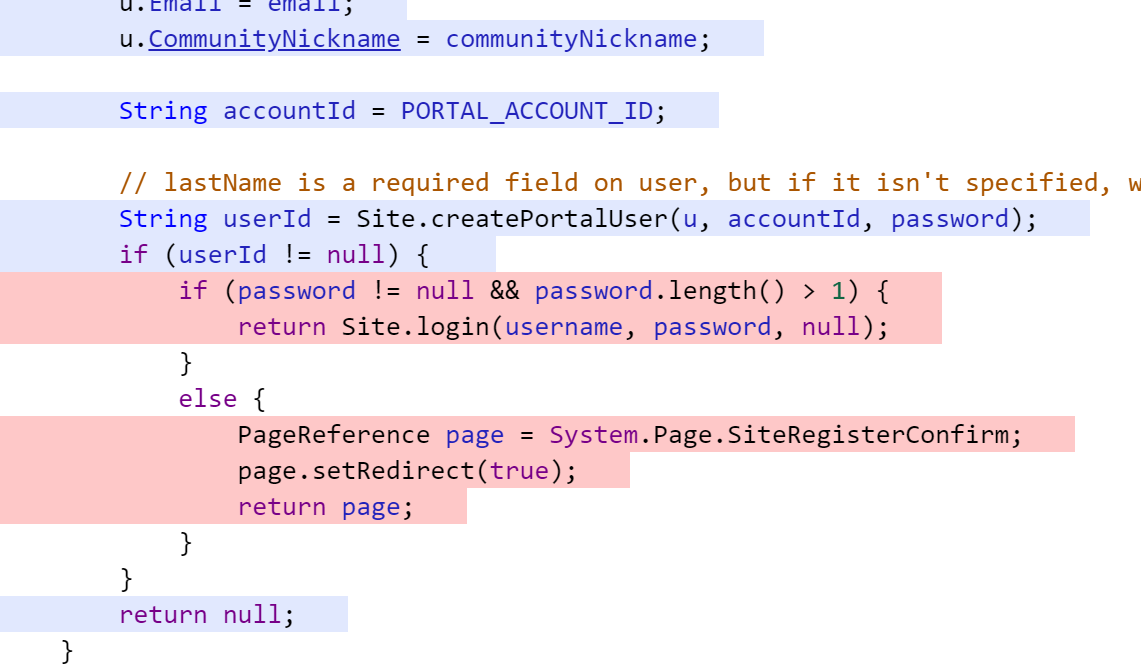Click the underlined CommunityNickname link
1141x666 pixels.
(x=274, y=38)
